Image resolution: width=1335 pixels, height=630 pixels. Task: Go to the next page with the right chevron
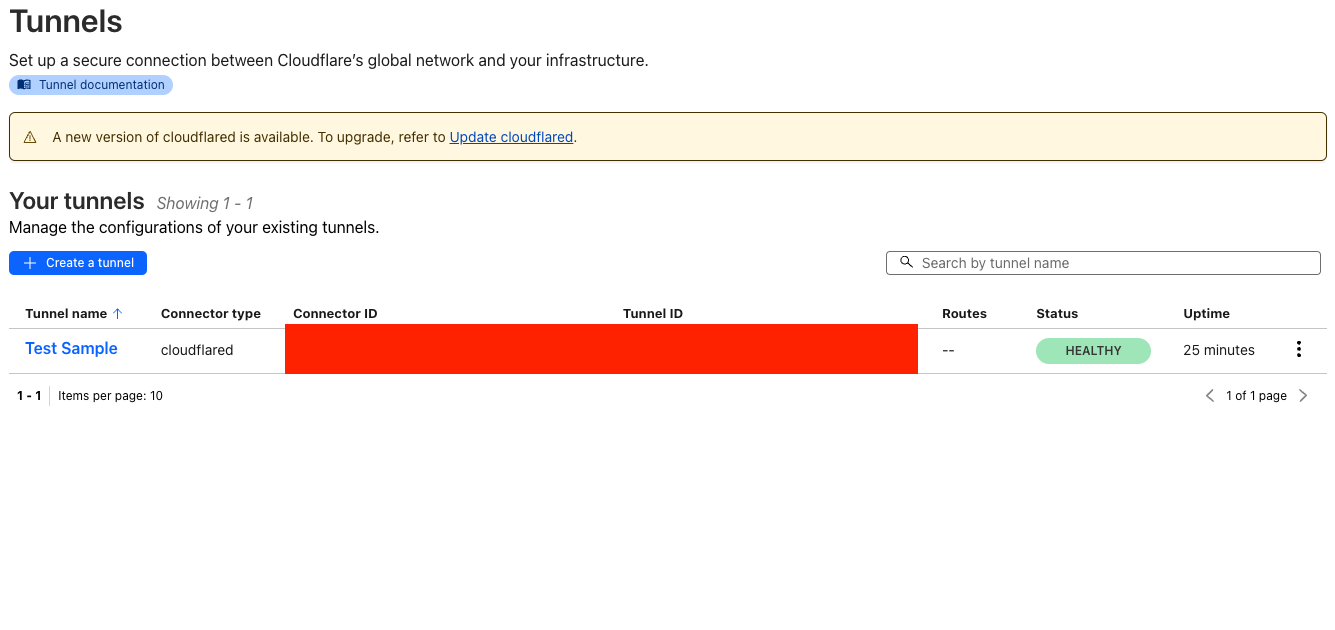[x=1303, y=396]
